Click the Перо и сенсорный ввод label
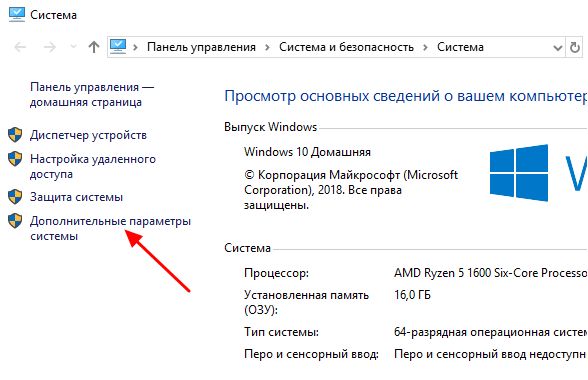The width and height of the screenshot is (588, 380). 311,354
